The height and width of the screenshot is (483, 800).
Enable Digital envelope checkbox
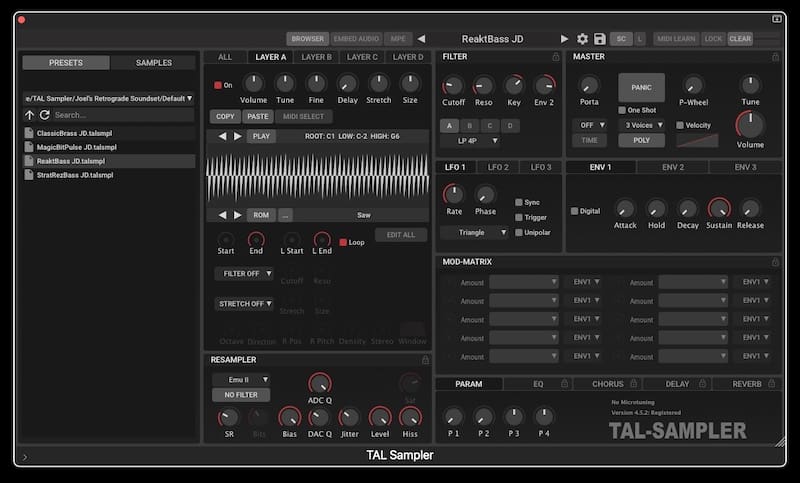(x=574, y=211)
